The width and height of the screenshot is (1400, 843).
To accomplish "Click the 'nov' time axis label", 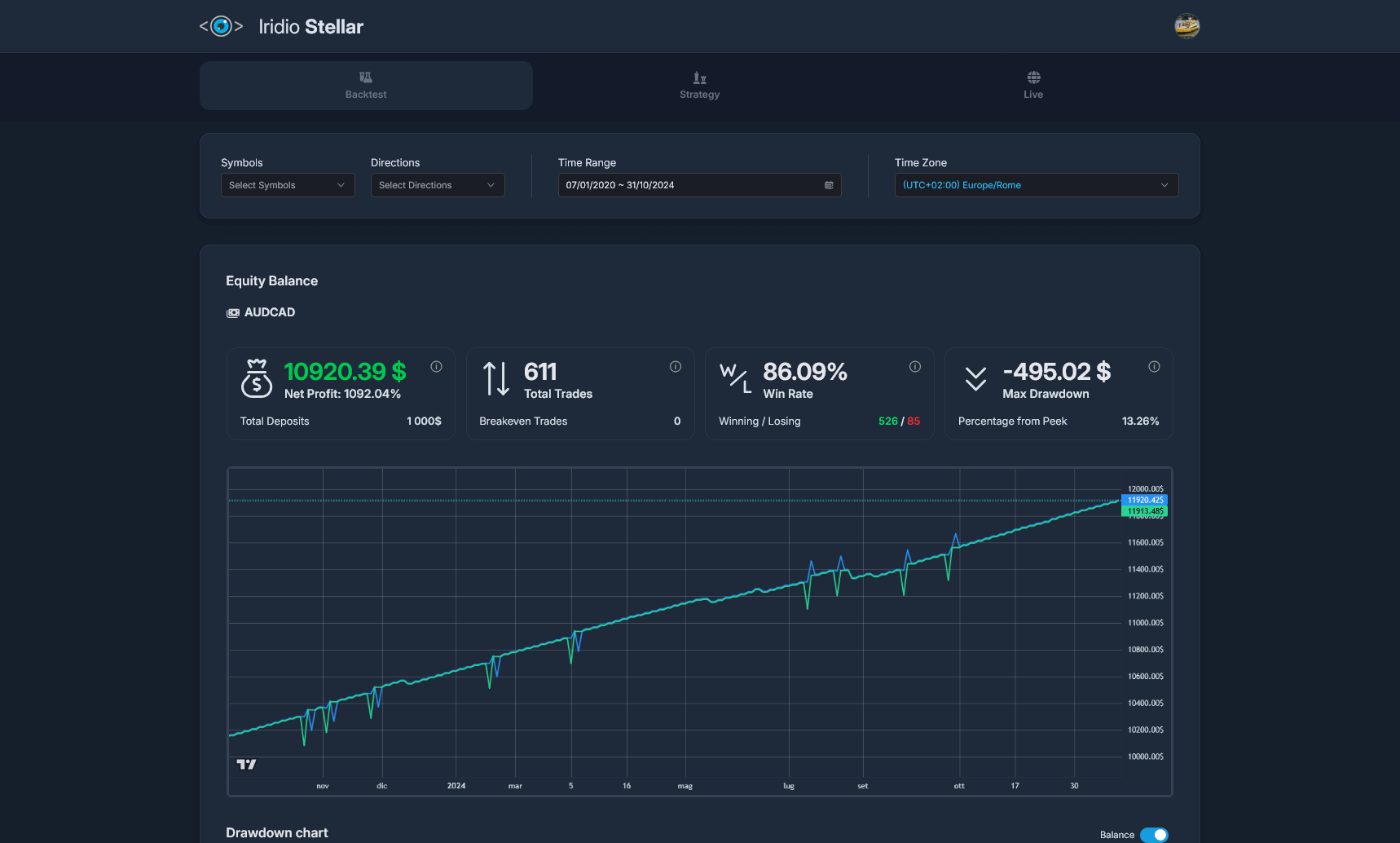I will coord(323,786).
